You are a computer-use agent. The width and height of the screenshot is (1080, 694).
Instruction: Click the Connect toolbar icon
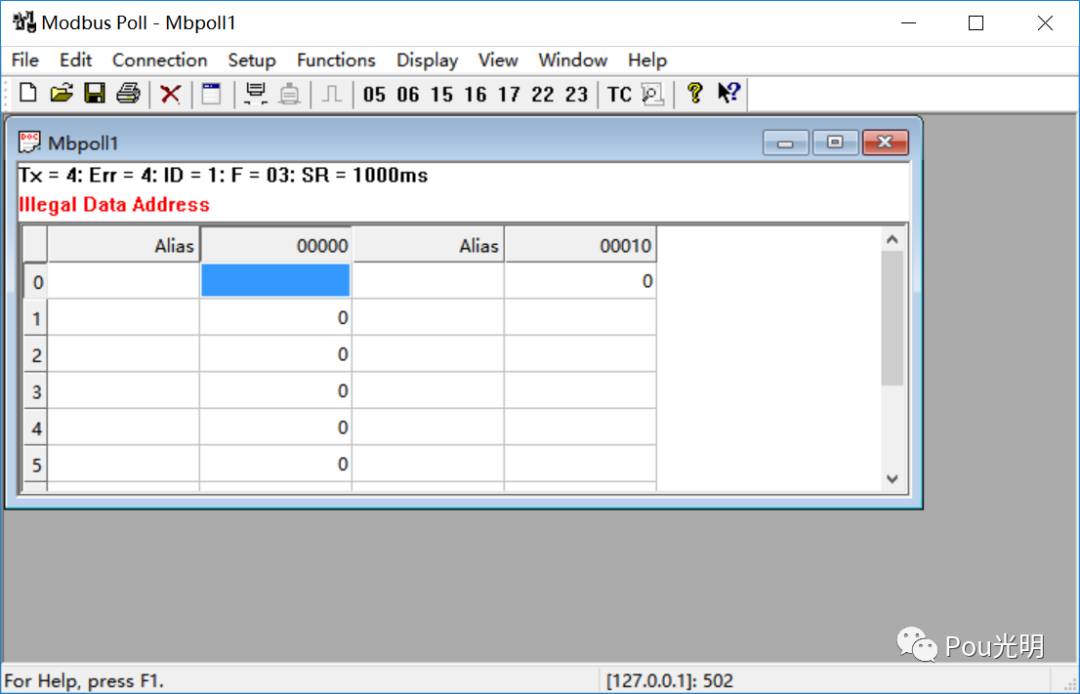tap(256, 94)
